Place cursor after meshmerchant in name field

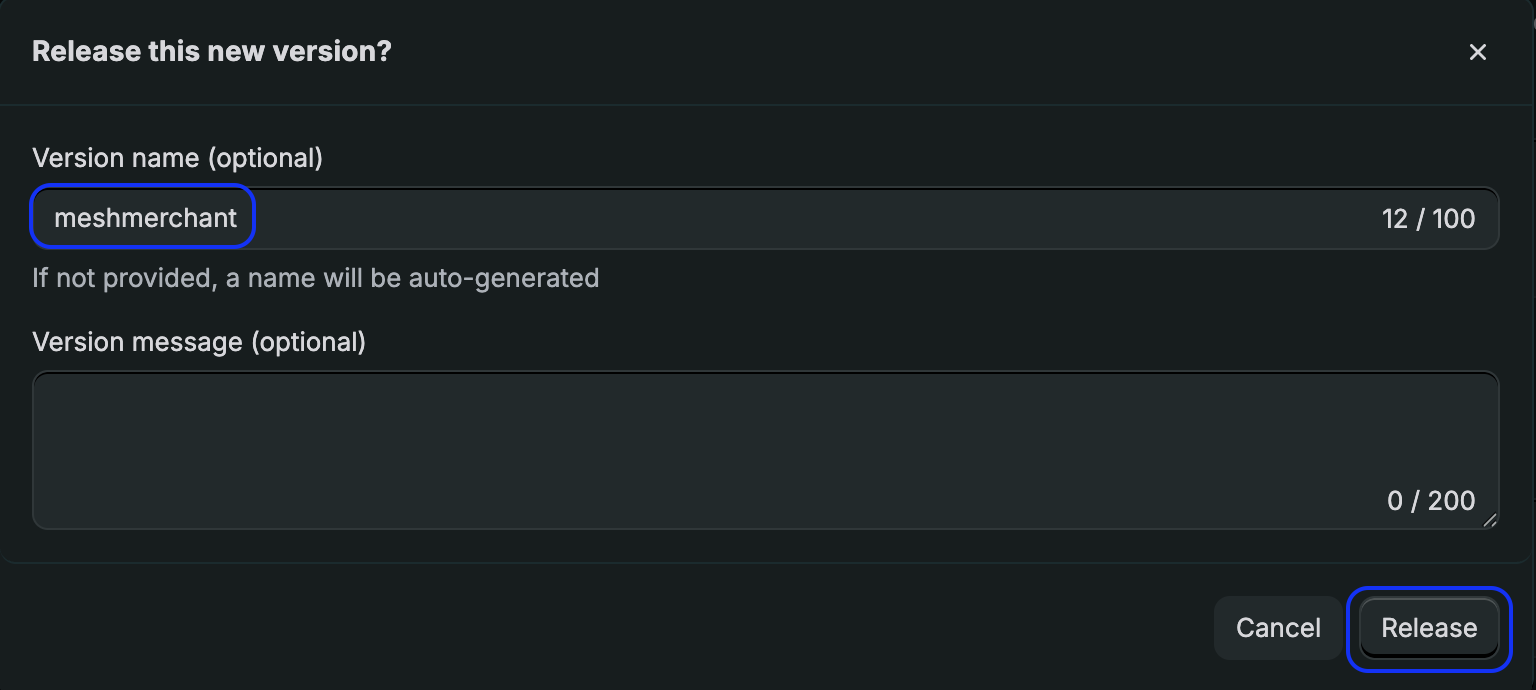coord(240,217)
